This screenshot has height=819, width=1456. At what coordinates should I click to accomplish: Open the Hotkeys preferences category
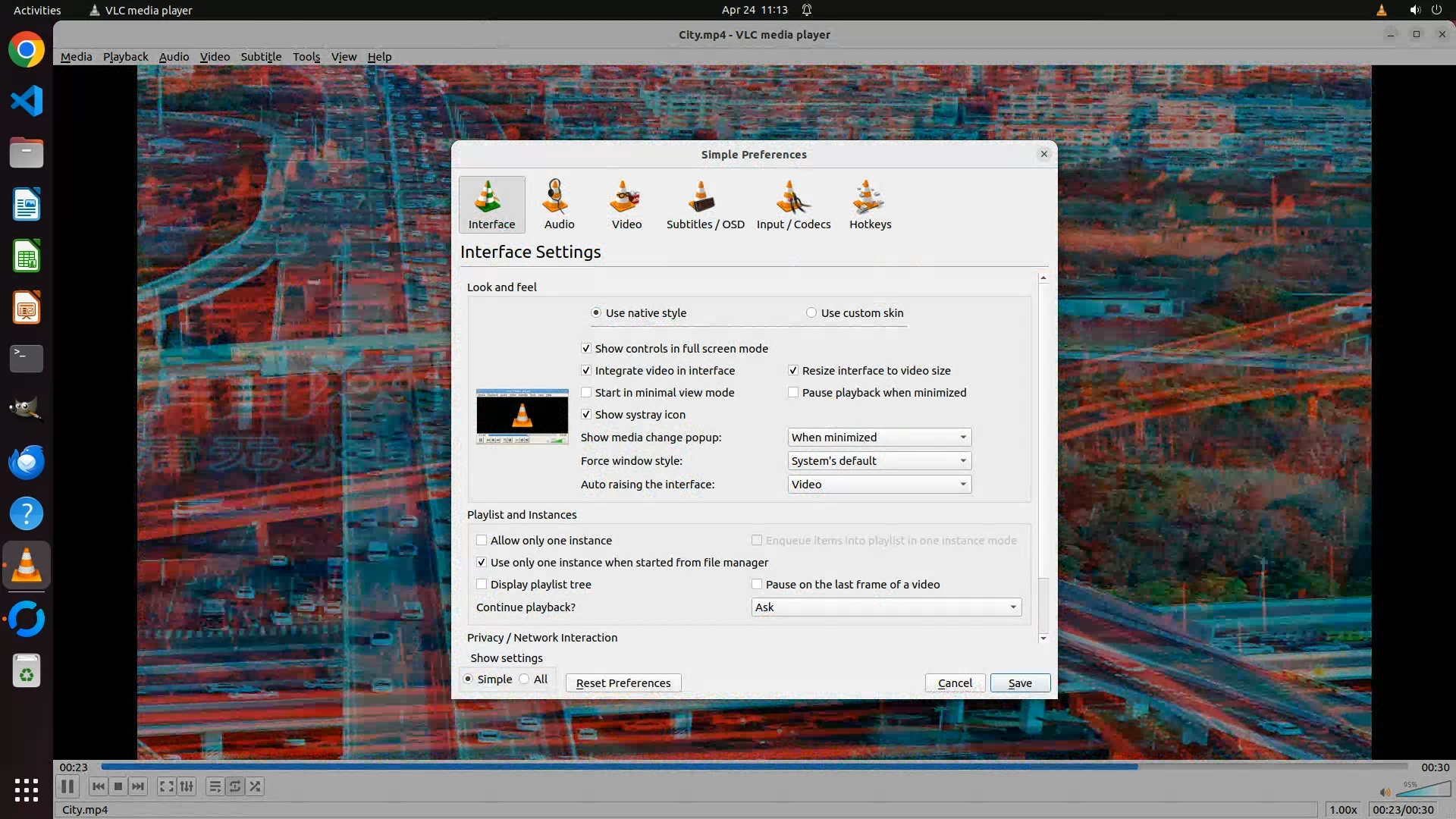[870, 205]
